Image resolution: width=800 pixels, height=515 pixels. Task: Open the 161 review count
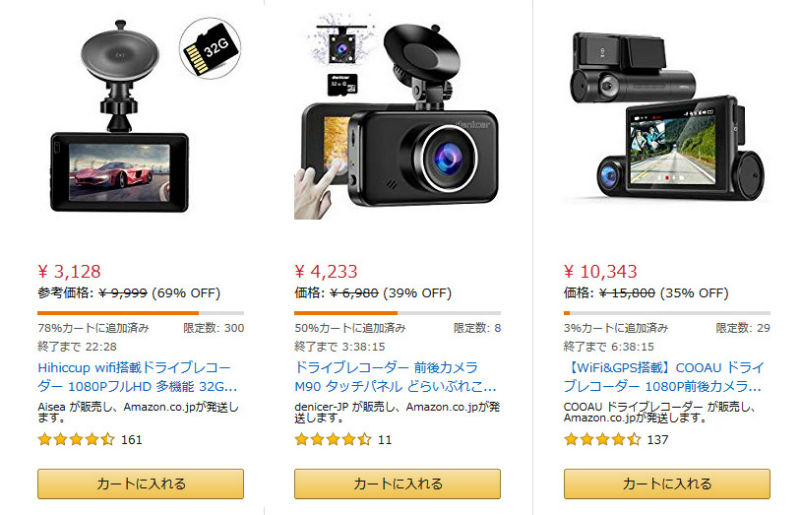(x=132, y=439)
